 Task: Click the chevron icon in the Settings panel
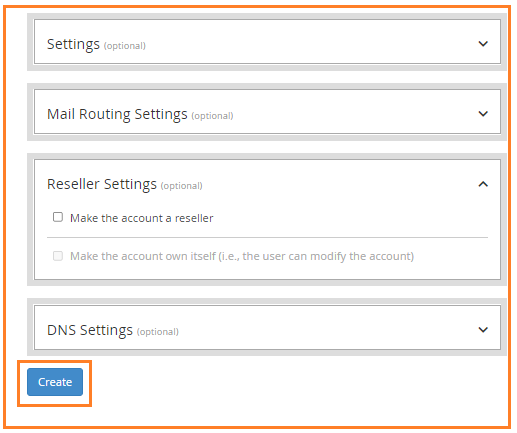click(483, 44)
